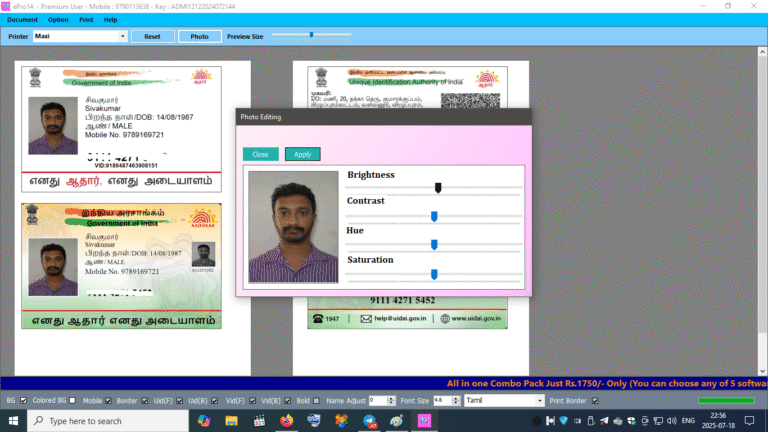
Task: Expand the Tamil language dropdown
Action: tap(539, 401)
